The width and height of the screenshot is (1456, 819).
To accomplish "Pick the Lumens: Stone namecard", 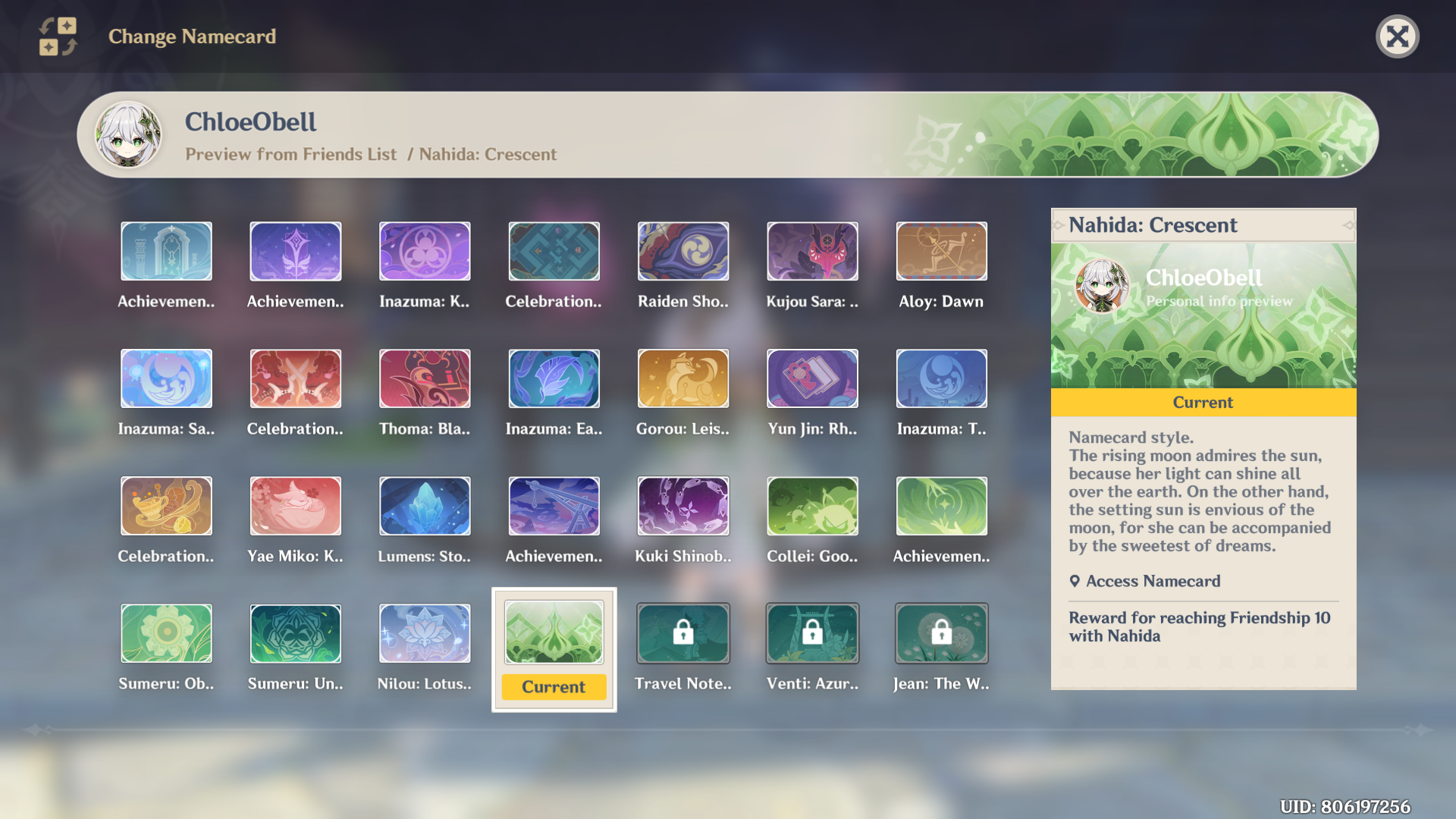I will pos(425,506).
